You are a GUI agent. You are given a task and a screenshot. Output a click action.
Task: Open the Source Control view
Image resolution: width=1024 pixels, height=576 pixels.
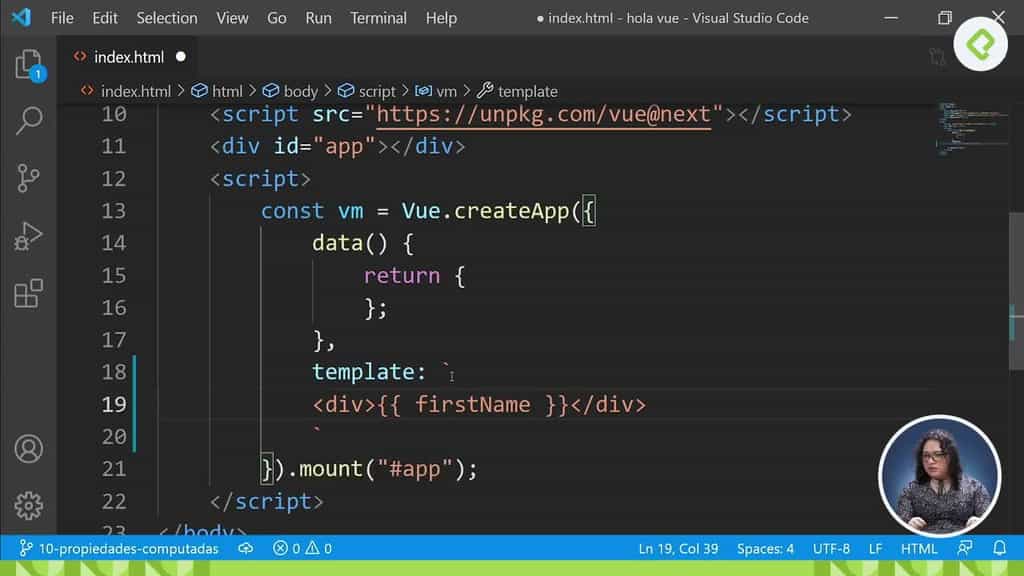point(29,175)
